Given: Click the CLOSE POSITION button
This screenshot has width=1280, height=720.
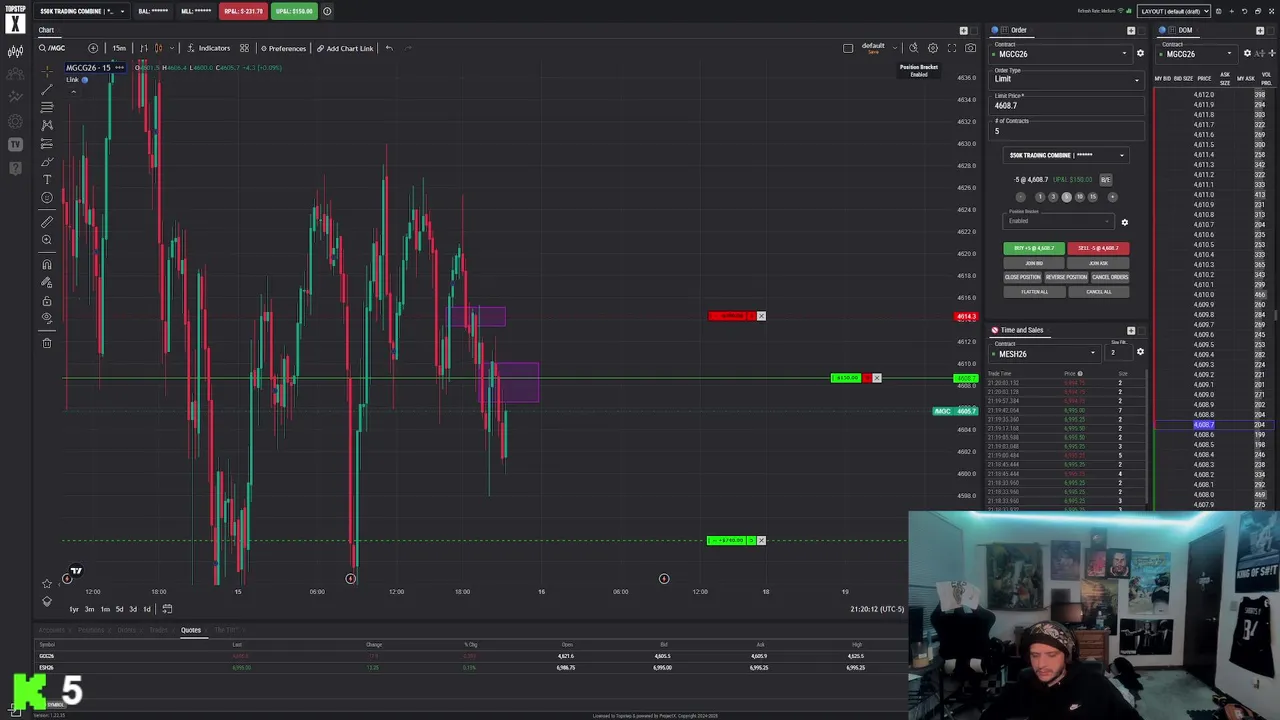Looking at the screenshot, I should [1022, 277].
